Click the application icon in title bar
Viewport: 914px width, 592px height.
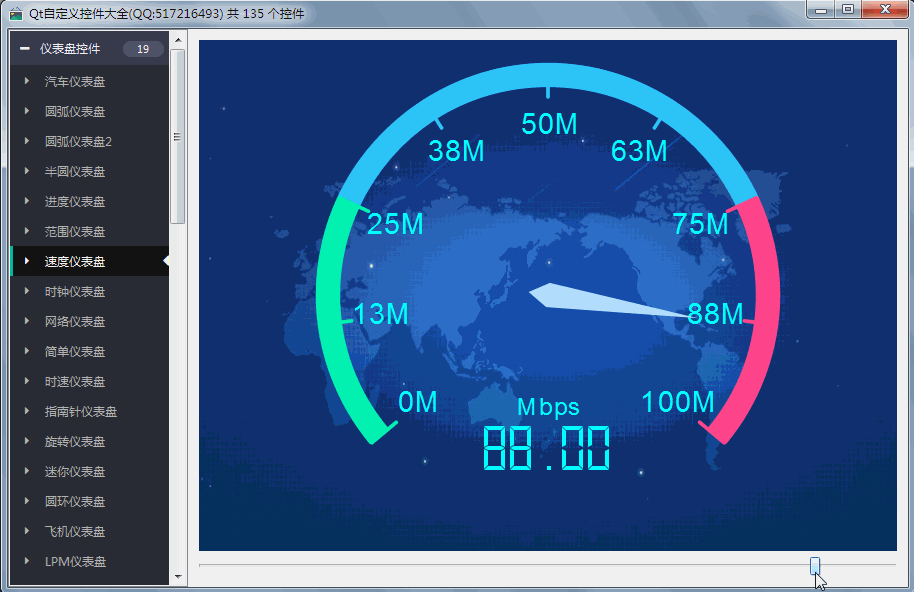(15, 13)
